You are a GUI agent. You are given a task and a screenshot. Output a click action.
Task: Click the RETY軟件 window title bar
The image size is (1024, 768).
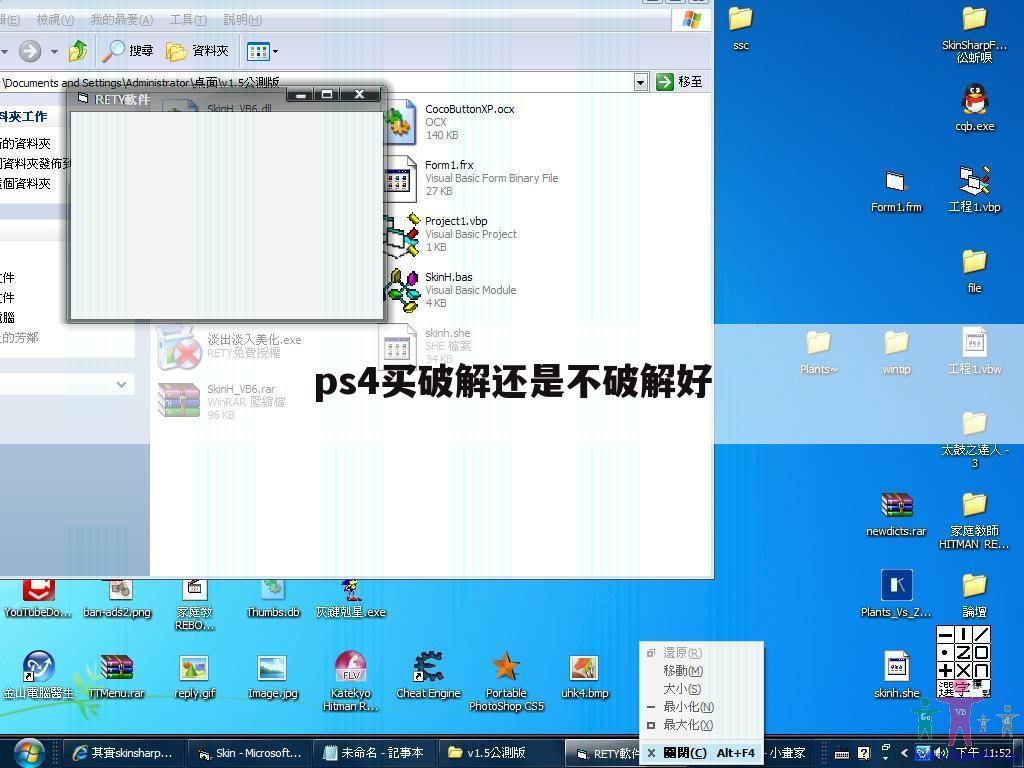(x=176, y=99)
